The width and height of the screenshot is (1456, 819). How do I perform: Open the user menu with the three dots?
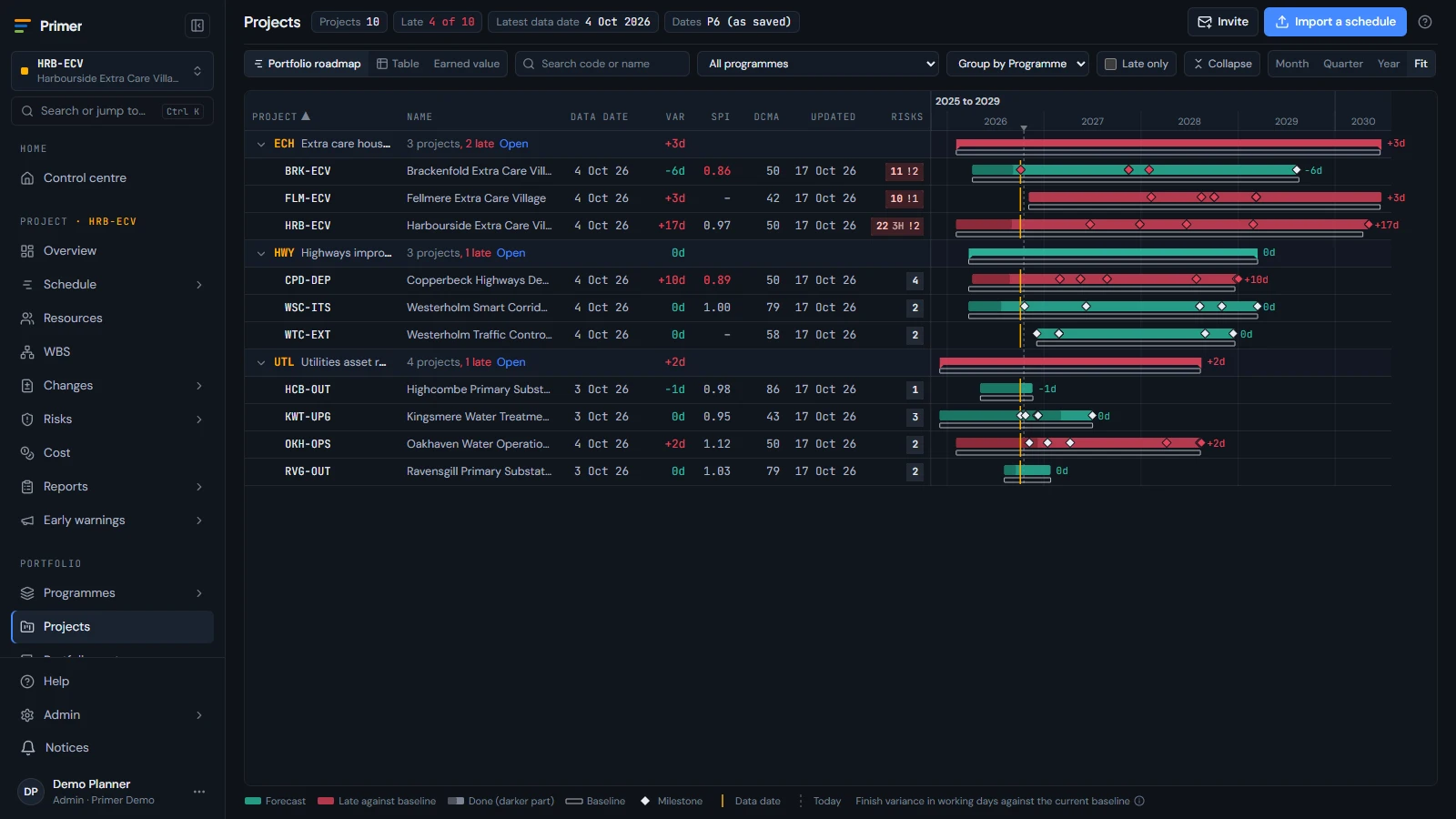tap(199, 792)
